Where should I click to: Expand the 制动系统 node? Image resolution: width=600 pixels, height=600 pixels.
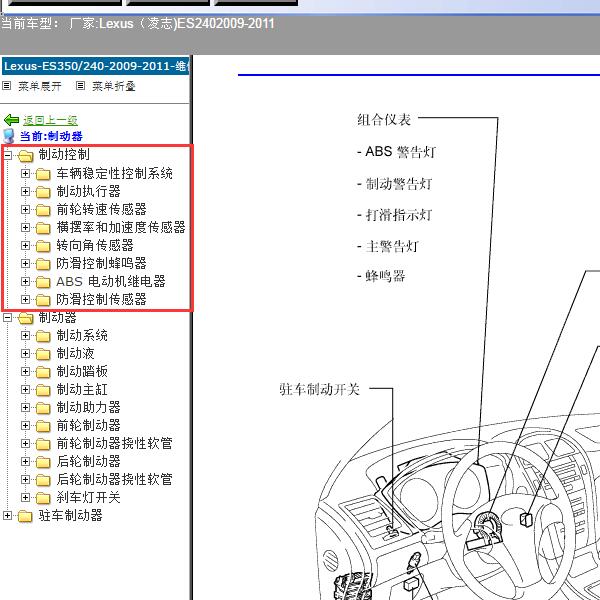[x=25, y=336]
